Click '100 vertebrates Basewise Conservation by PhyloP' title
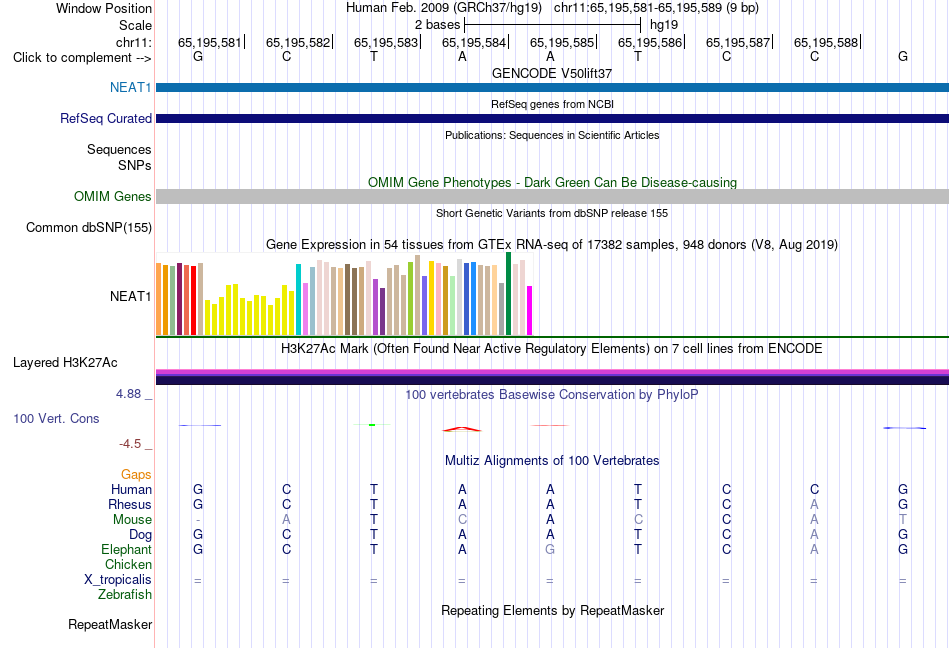Image resolution: width=950 pixels, height=648 pixels. pyautogui.click(x=552, y=394)
